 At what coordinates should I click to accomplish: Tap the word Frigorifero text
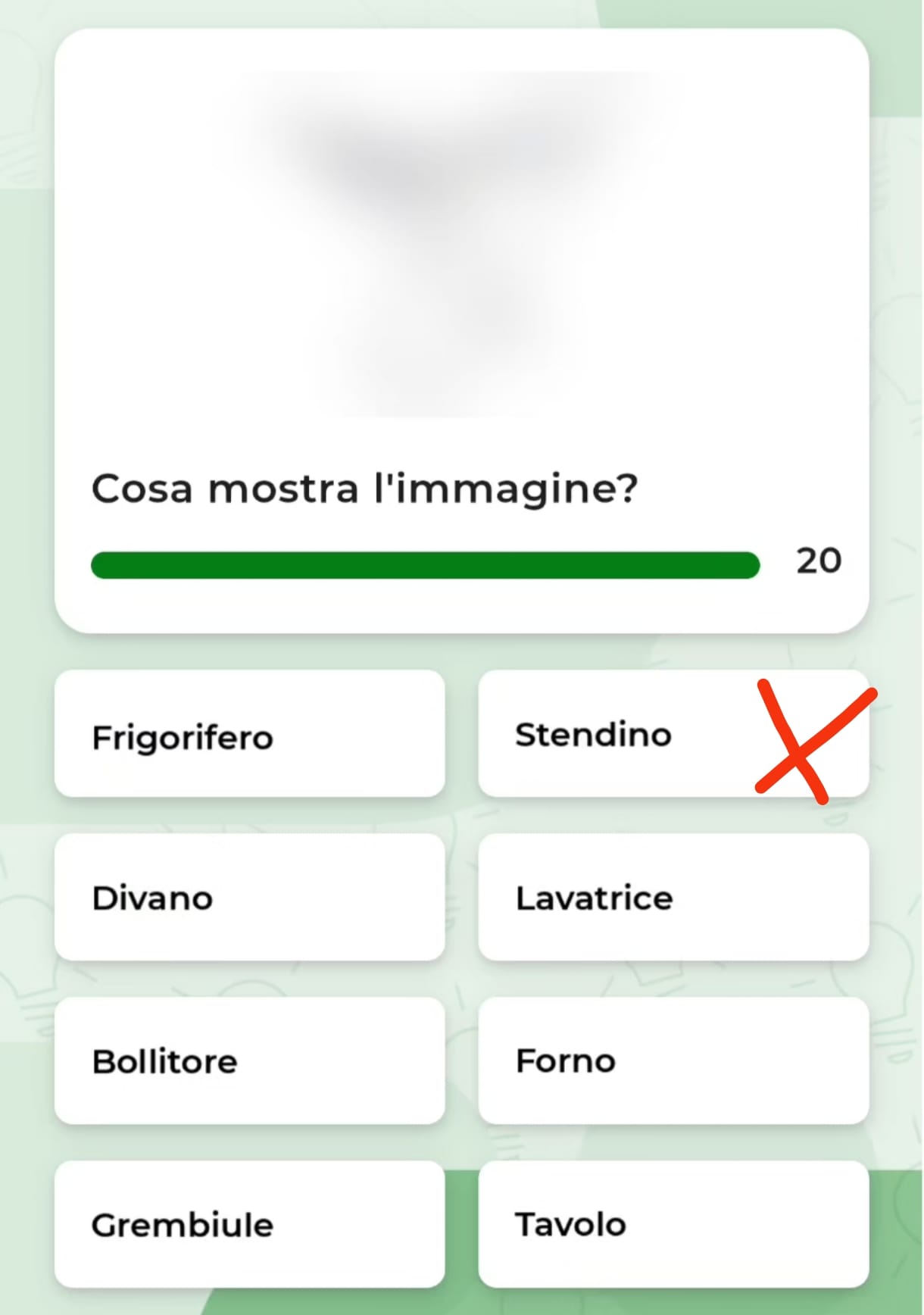coord(183,738)
